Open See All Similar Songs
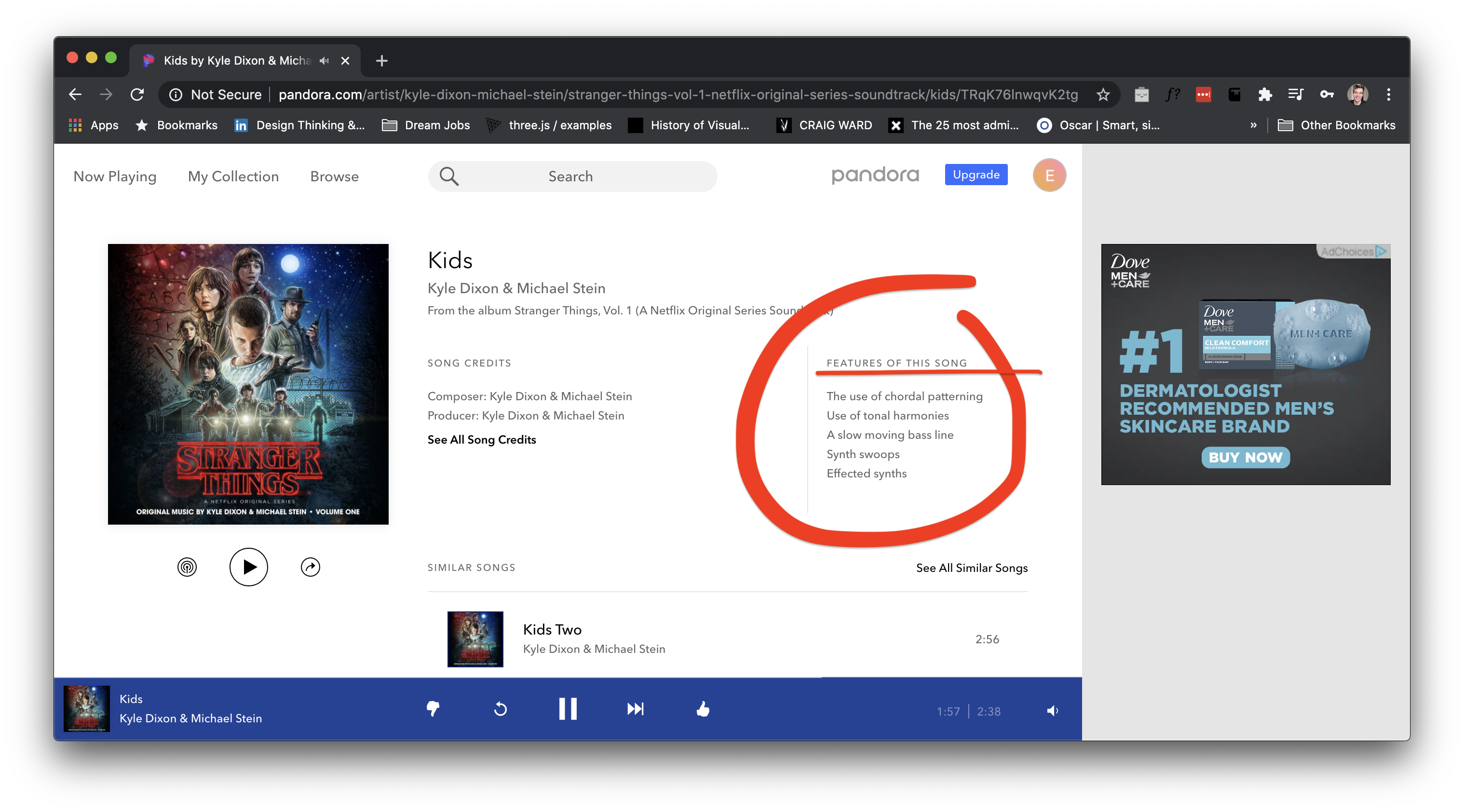 pos(971,568)
